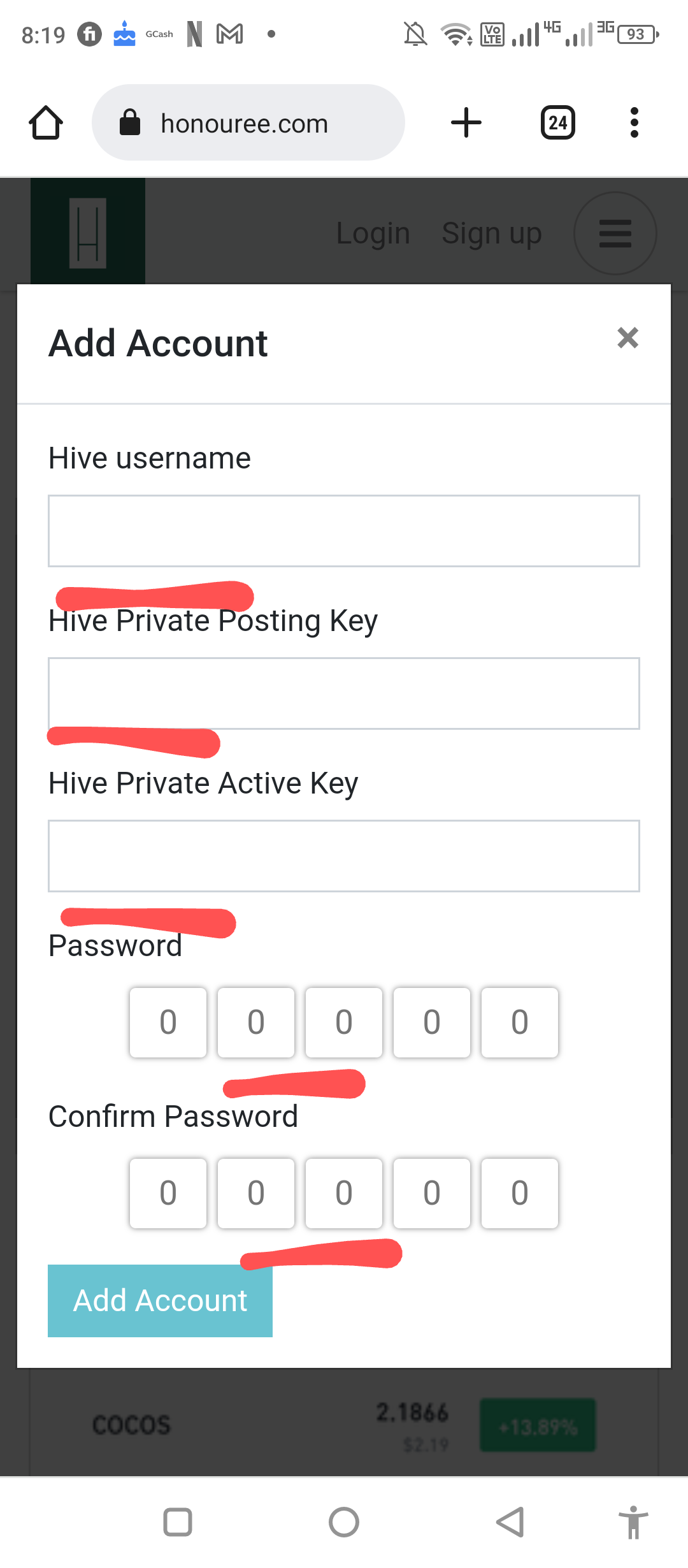Select the last Password digit box

click(520, 1023)
